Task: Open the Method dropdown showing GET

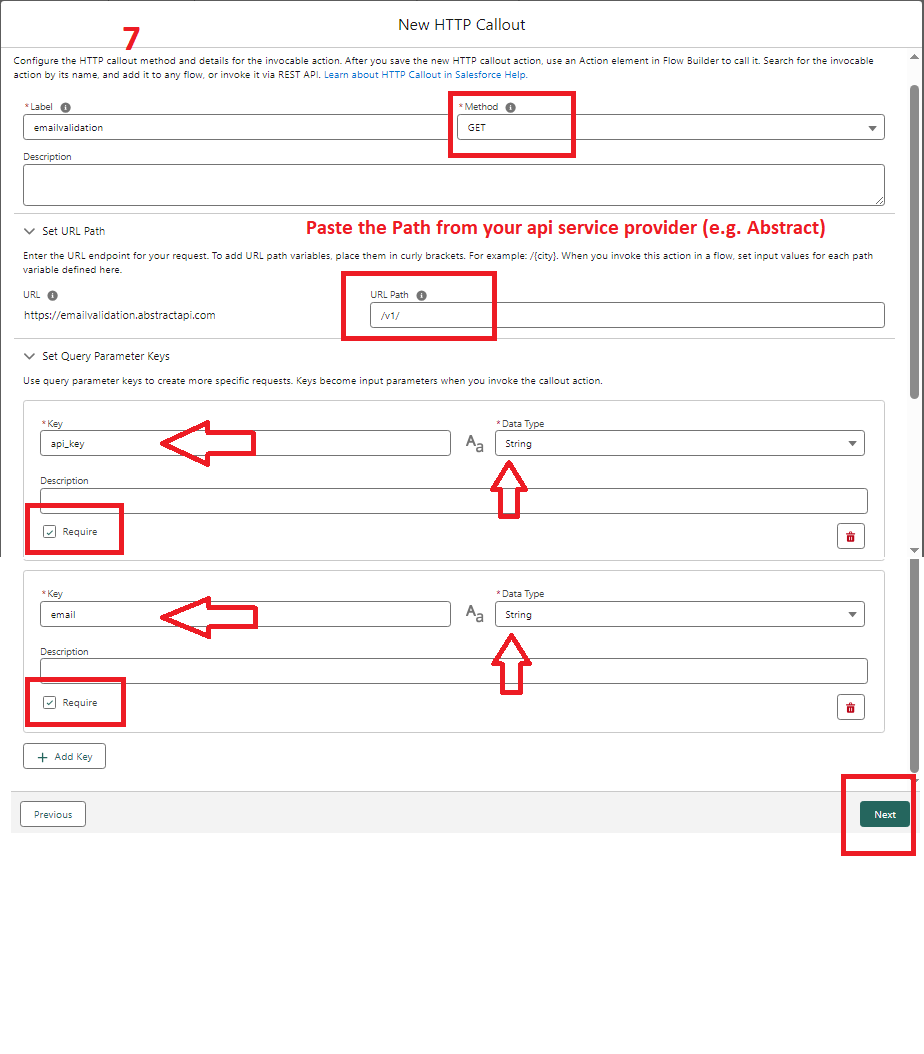Action: (x=670, y=127)
